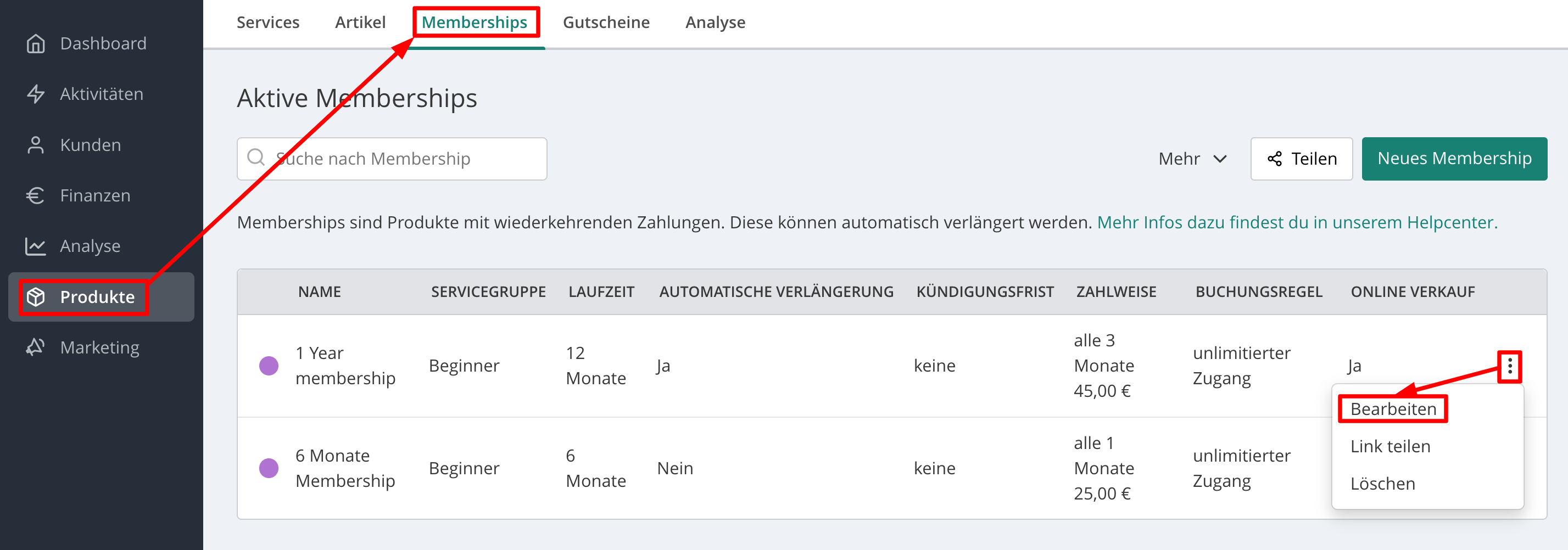Viewport: 1568px width, 550px height.
Task: Click the ZAHLWEISE column header
Action: coord(1117,292)
